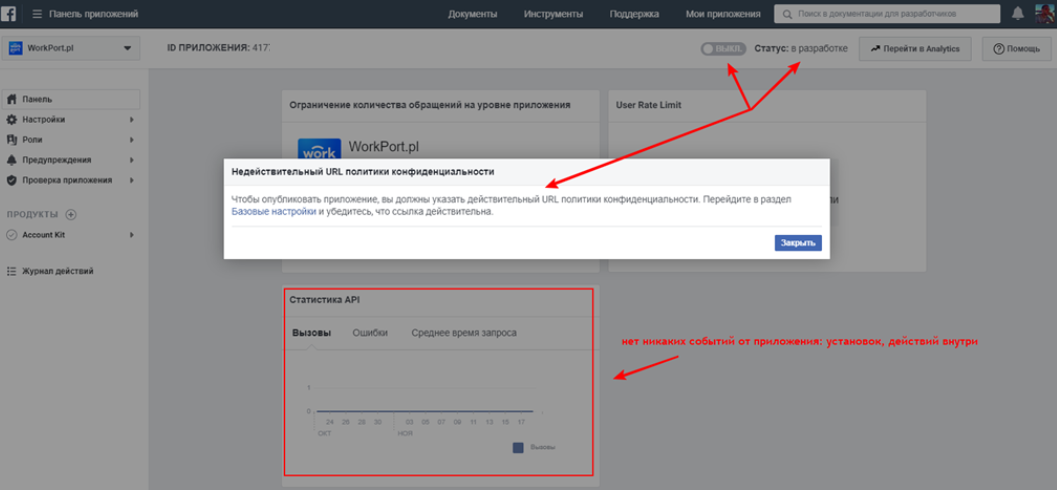The width and height of the screenshot is (1057, 490).
Task: Click the Статистика API card heading
Action: (325, 300)
